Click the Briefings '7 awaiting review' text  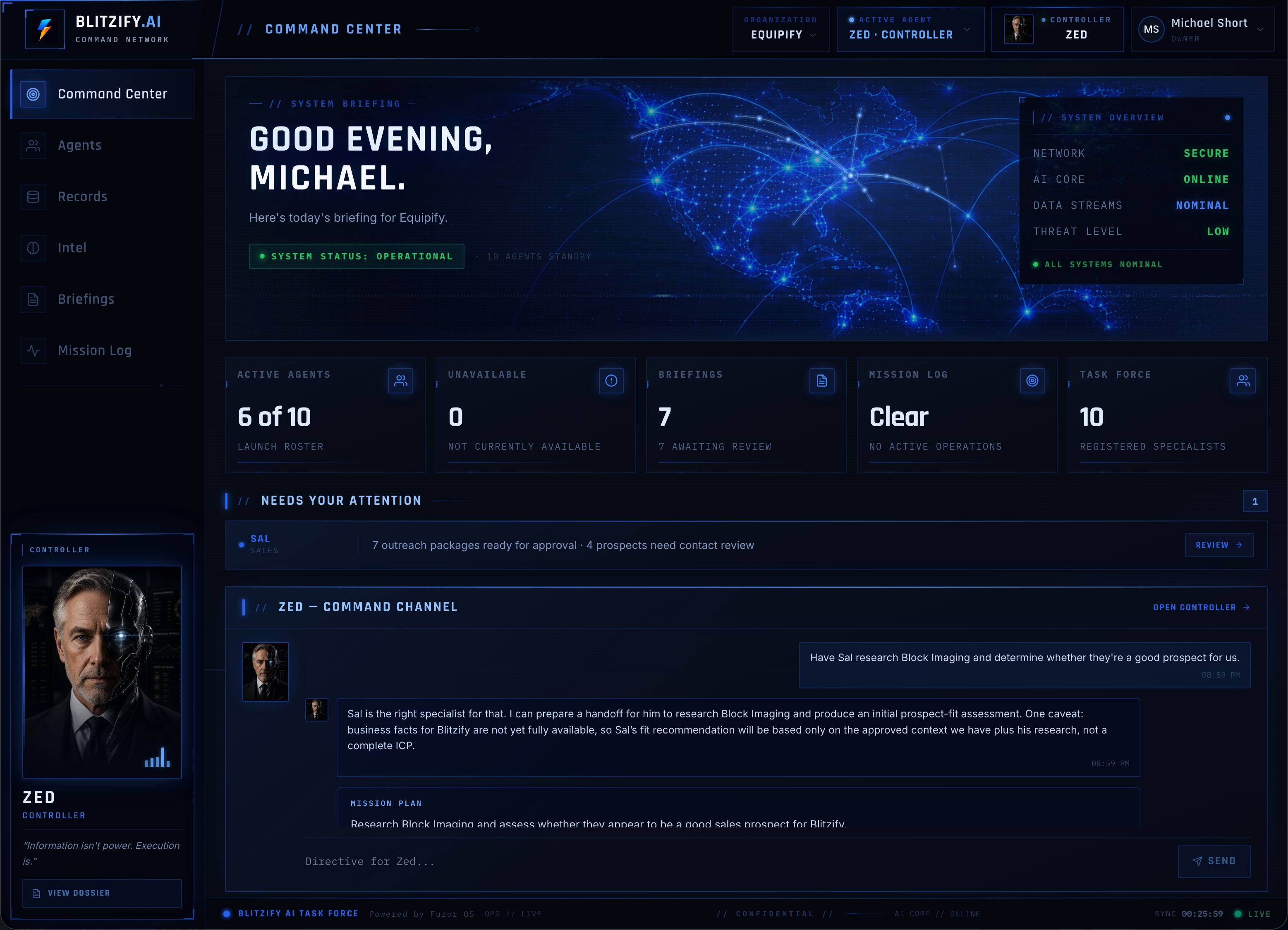click(715, 446)
